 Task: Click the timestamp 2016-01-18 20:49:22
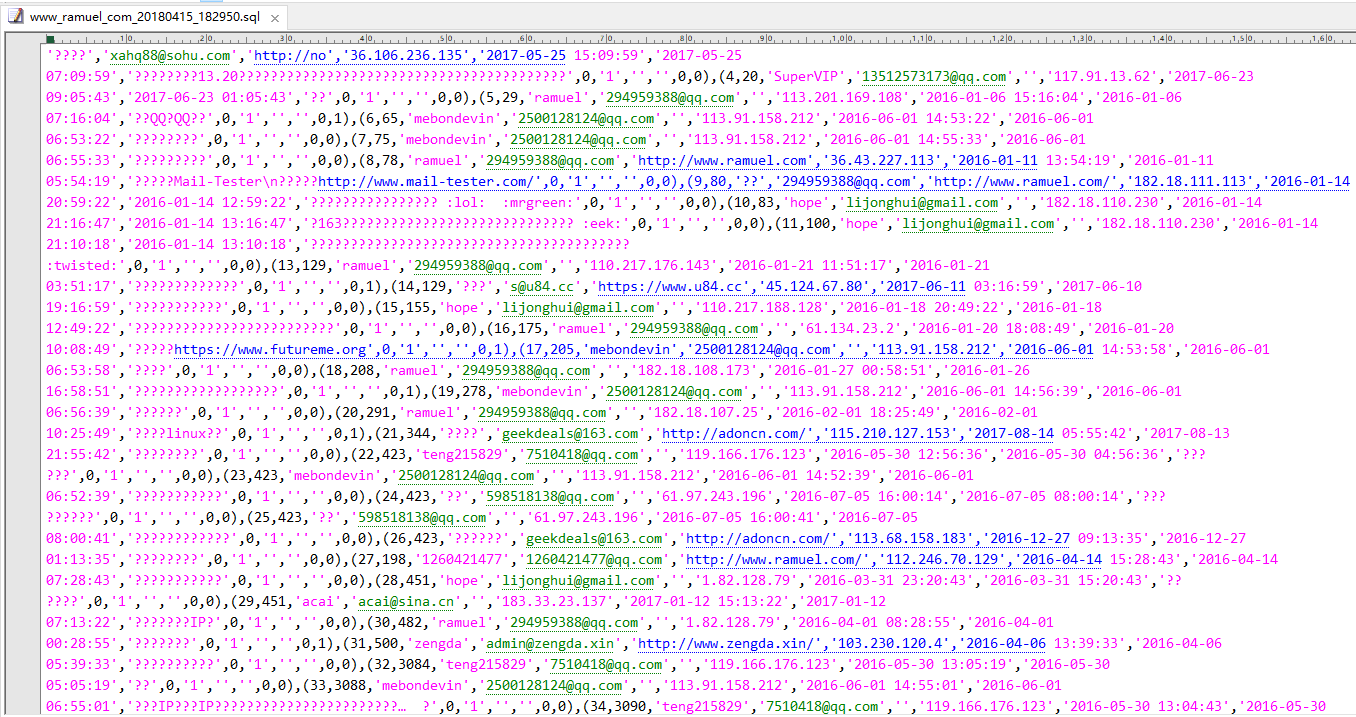click(922, 307)
